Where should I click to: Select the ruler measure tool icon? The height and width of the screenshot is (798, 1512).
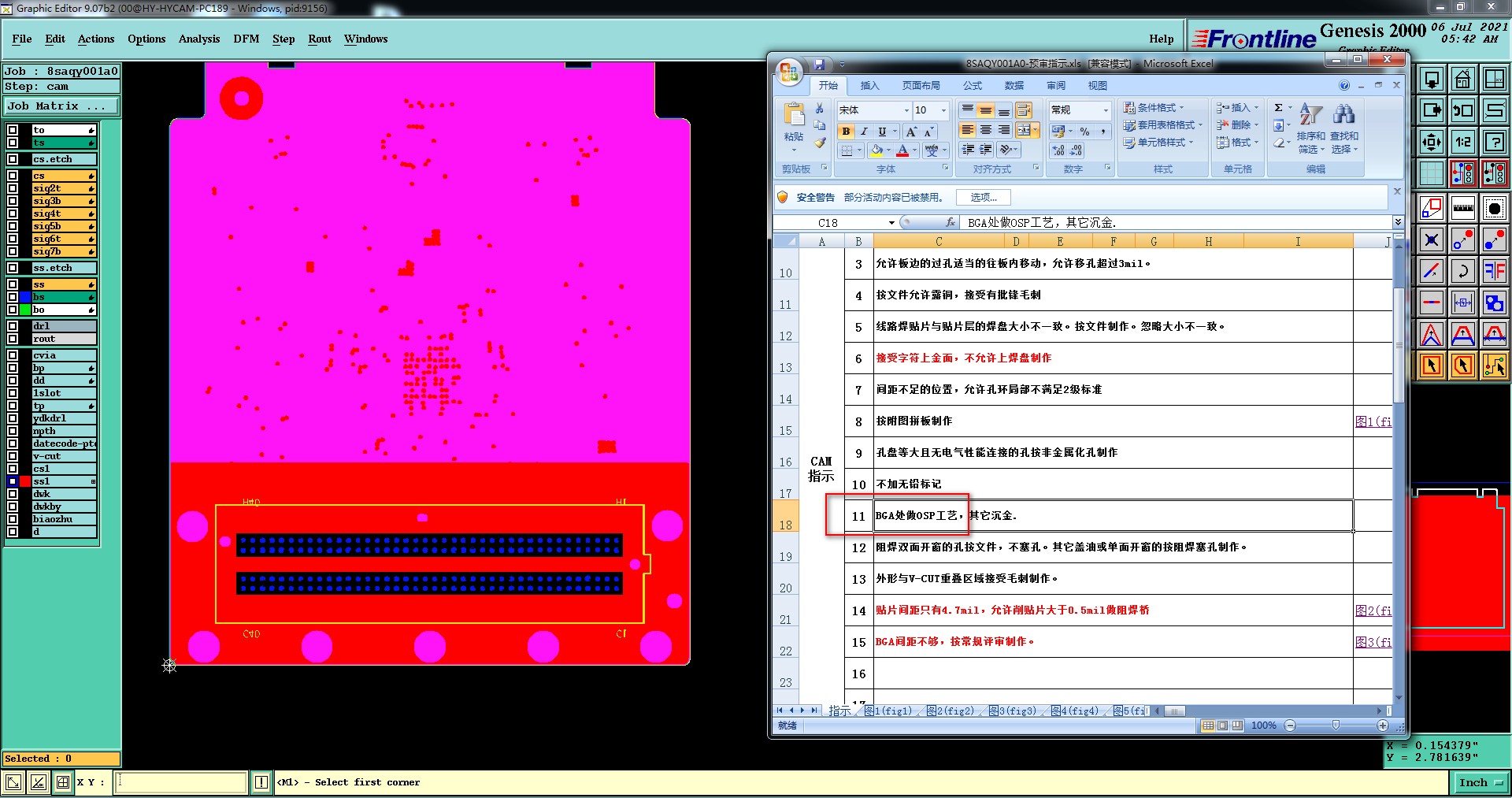[x=1462, y=208]
